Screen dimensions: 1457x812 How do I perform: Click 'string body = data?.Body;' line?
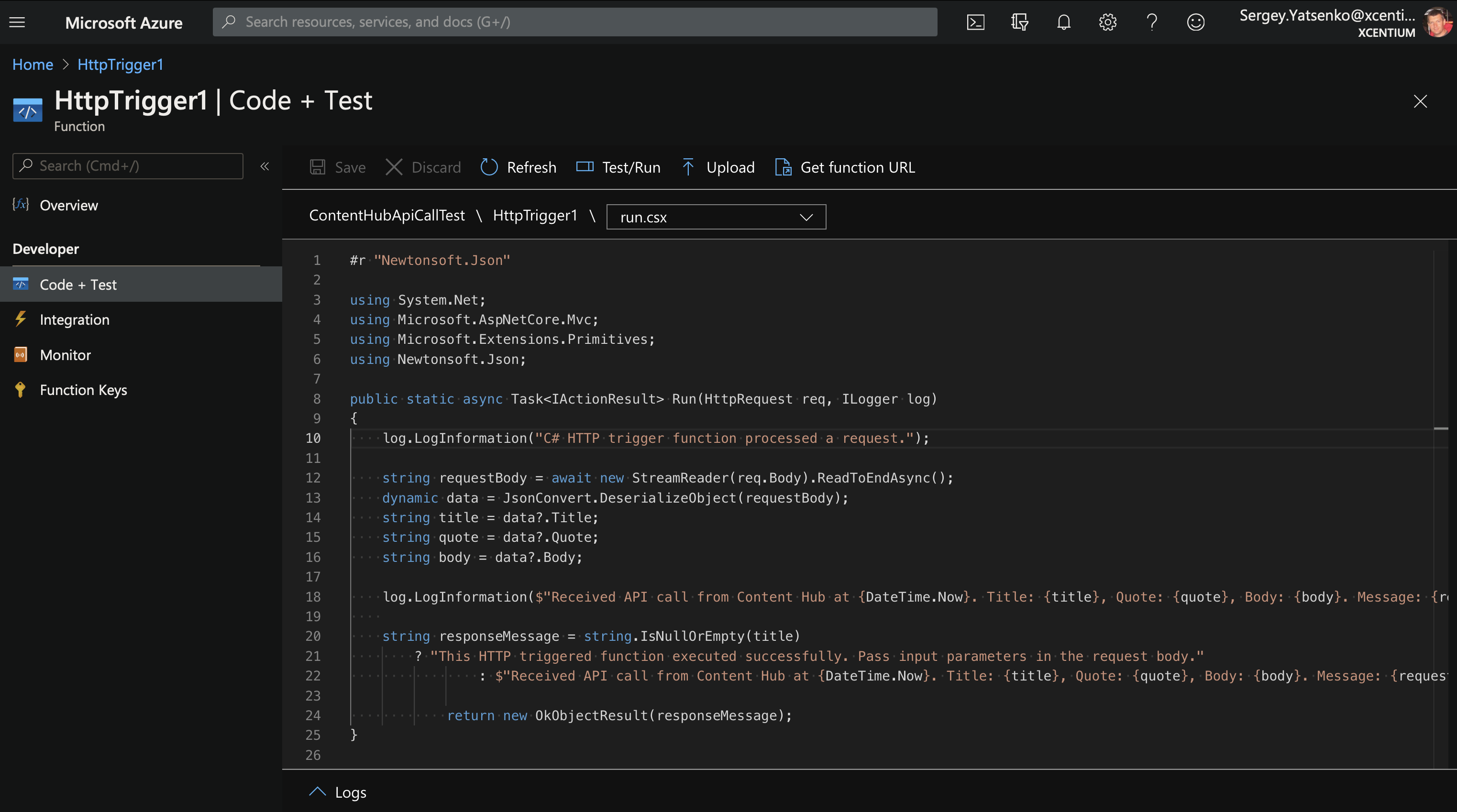pos(482,557)
